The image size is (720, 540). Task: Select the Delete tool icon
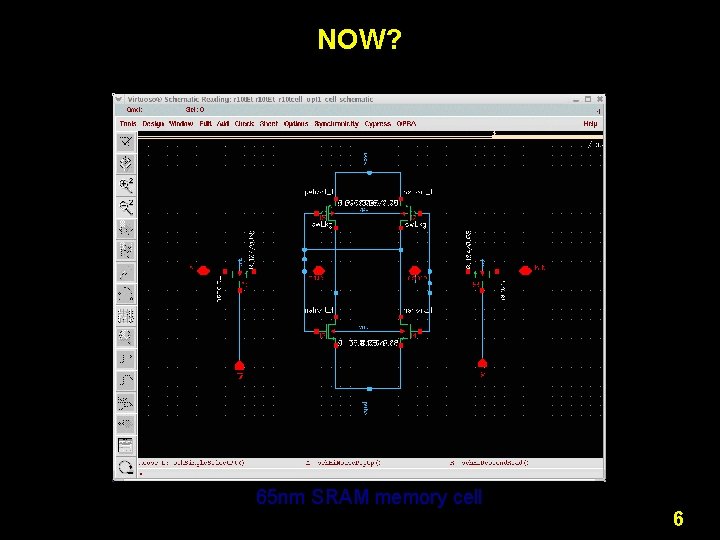[125, 272]
